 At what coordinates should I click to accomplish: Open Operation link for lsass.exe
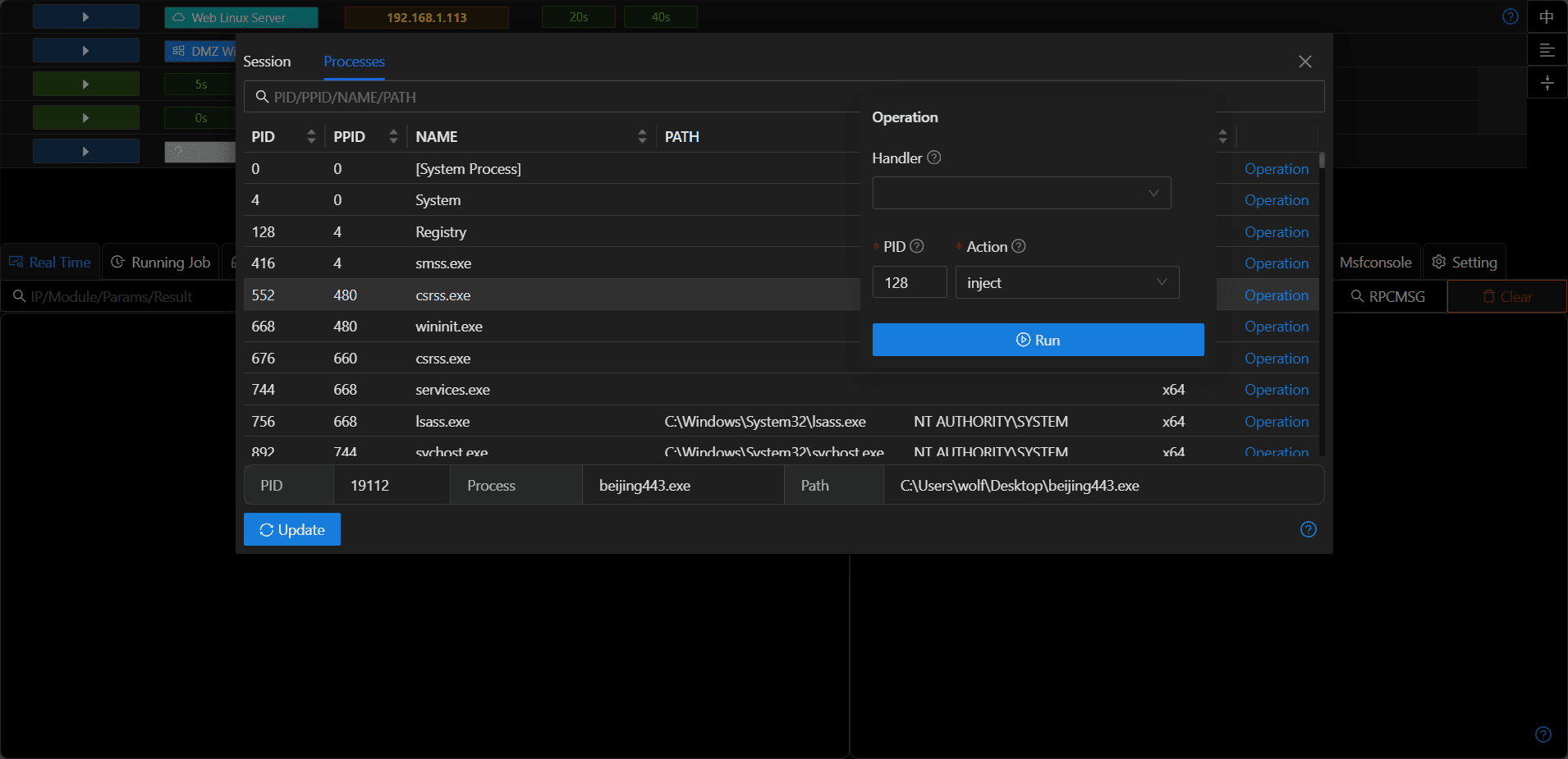[x=1277, y=421]
